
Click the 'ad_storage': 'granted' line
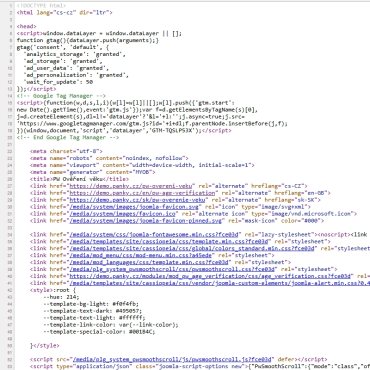pyautogui.click(x=63, y=61)
